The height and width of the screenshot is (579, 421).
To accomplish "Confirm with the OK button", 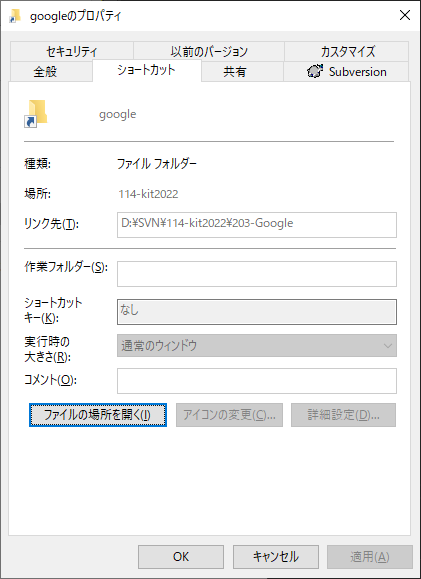I will (181, 556).
